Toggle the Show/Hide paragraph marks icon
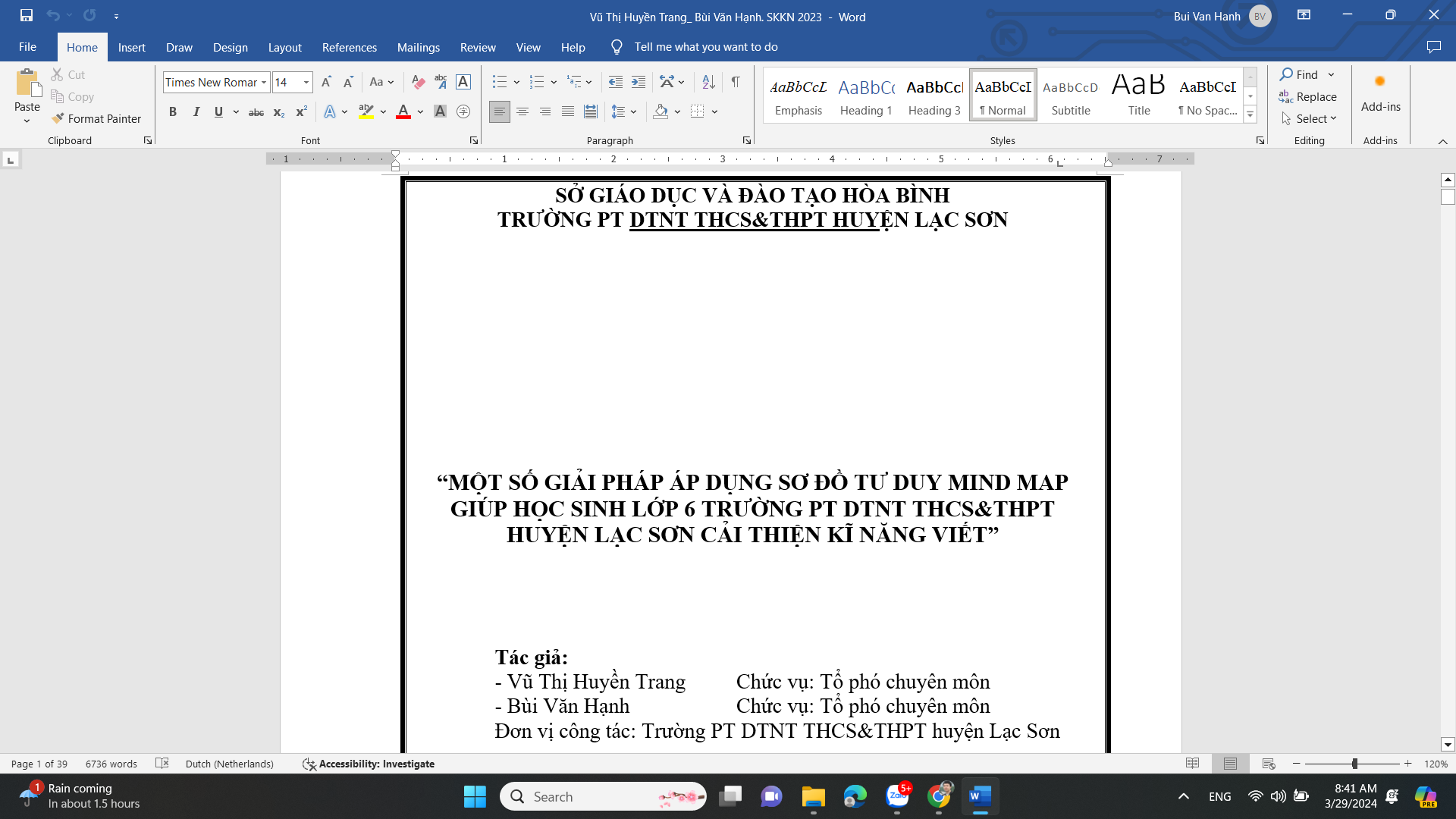 735,82
